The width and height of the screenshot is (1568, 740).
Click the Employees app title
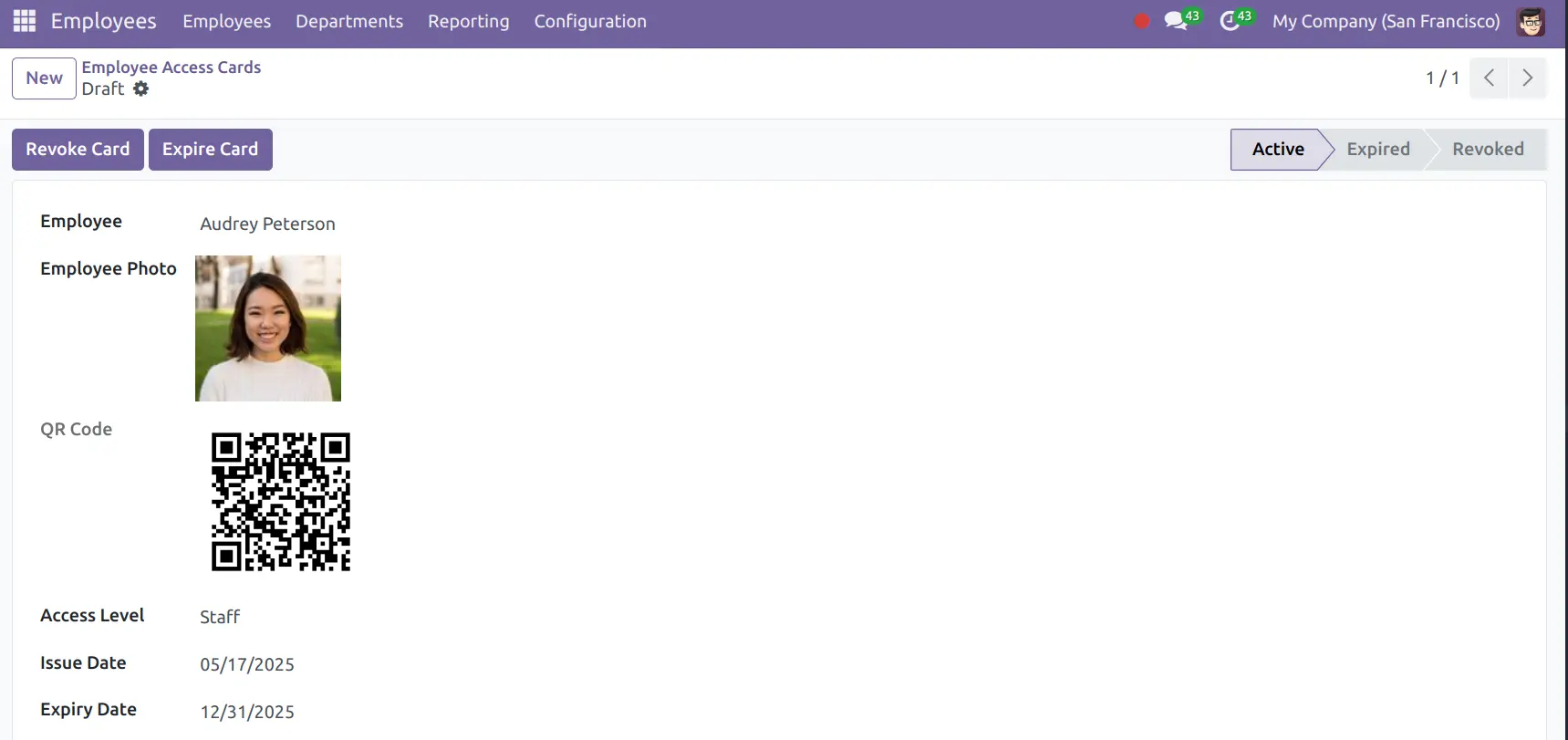tap(103, 21)
